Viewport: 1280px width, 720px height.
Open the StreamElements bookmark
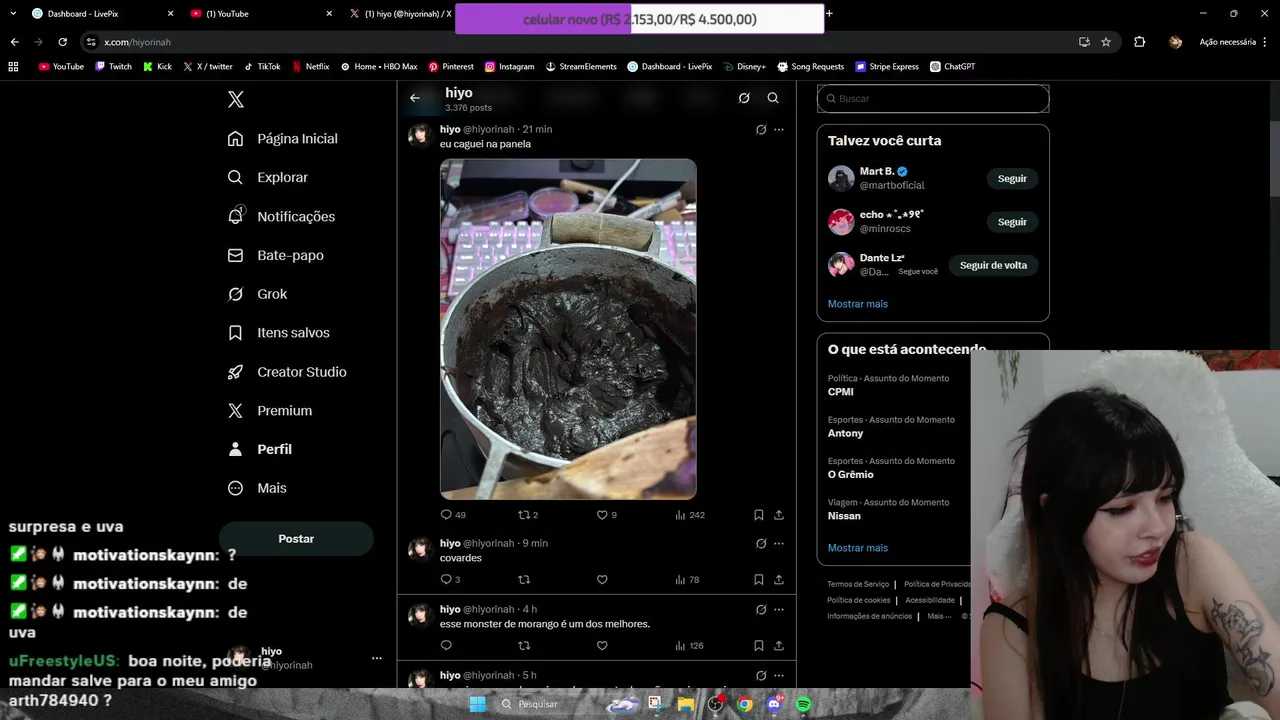click(581, 67)
